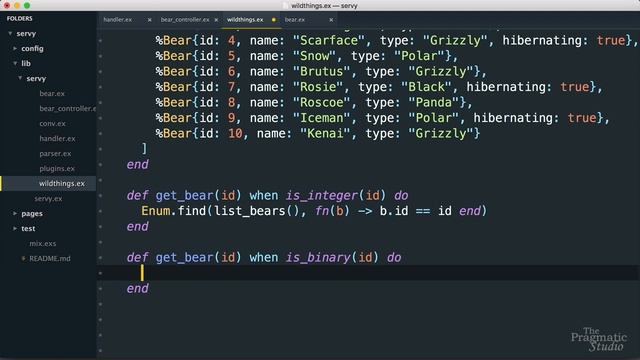This screenshot has width=640, height=360.
Task: Click the closing bracket of the bear list
Action: pos(144,148)
